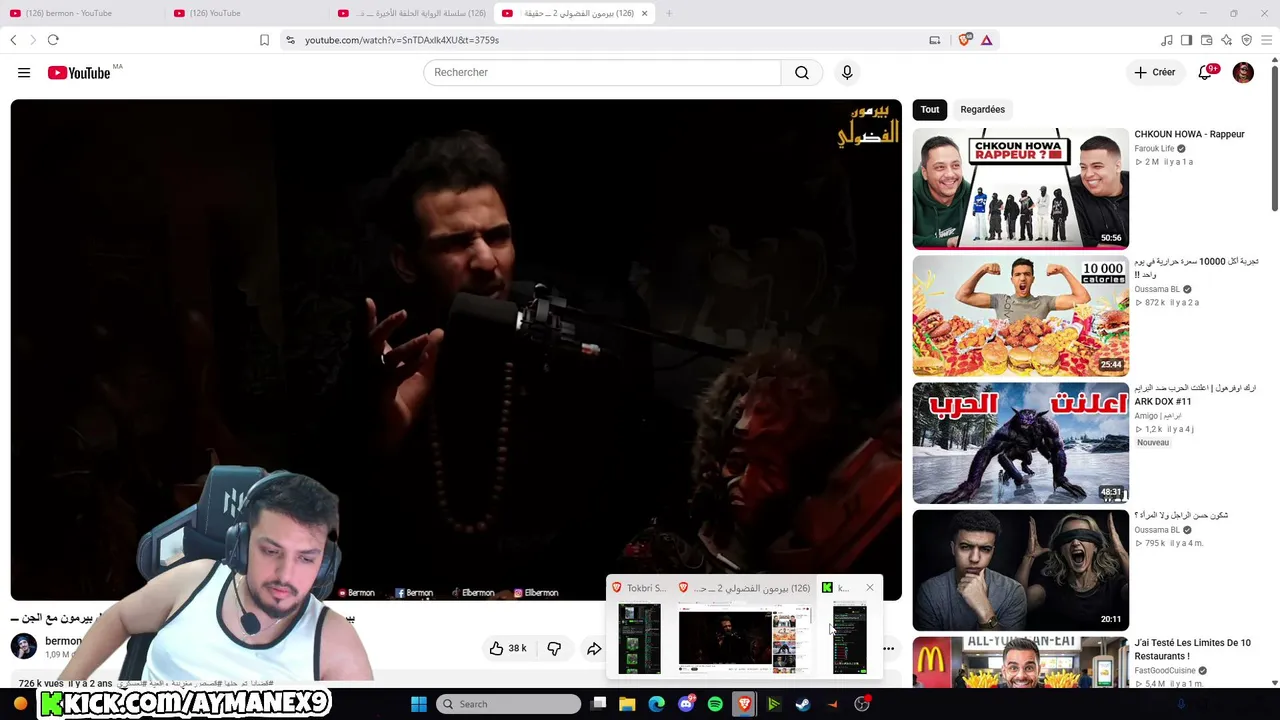Open the 'CHKOUN HOWA - Rappeur' video thumbnail
1280x720 pixels.
point(1020,188)
